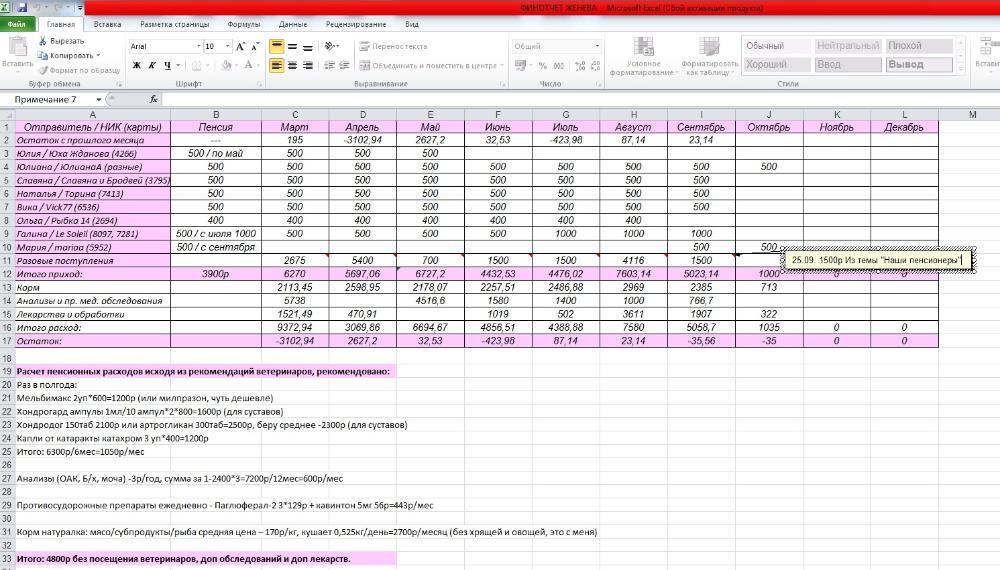Screen dimensions: 1000x570
Task: Toggle bold formatting (Ж)
Action: coord(138,65)
